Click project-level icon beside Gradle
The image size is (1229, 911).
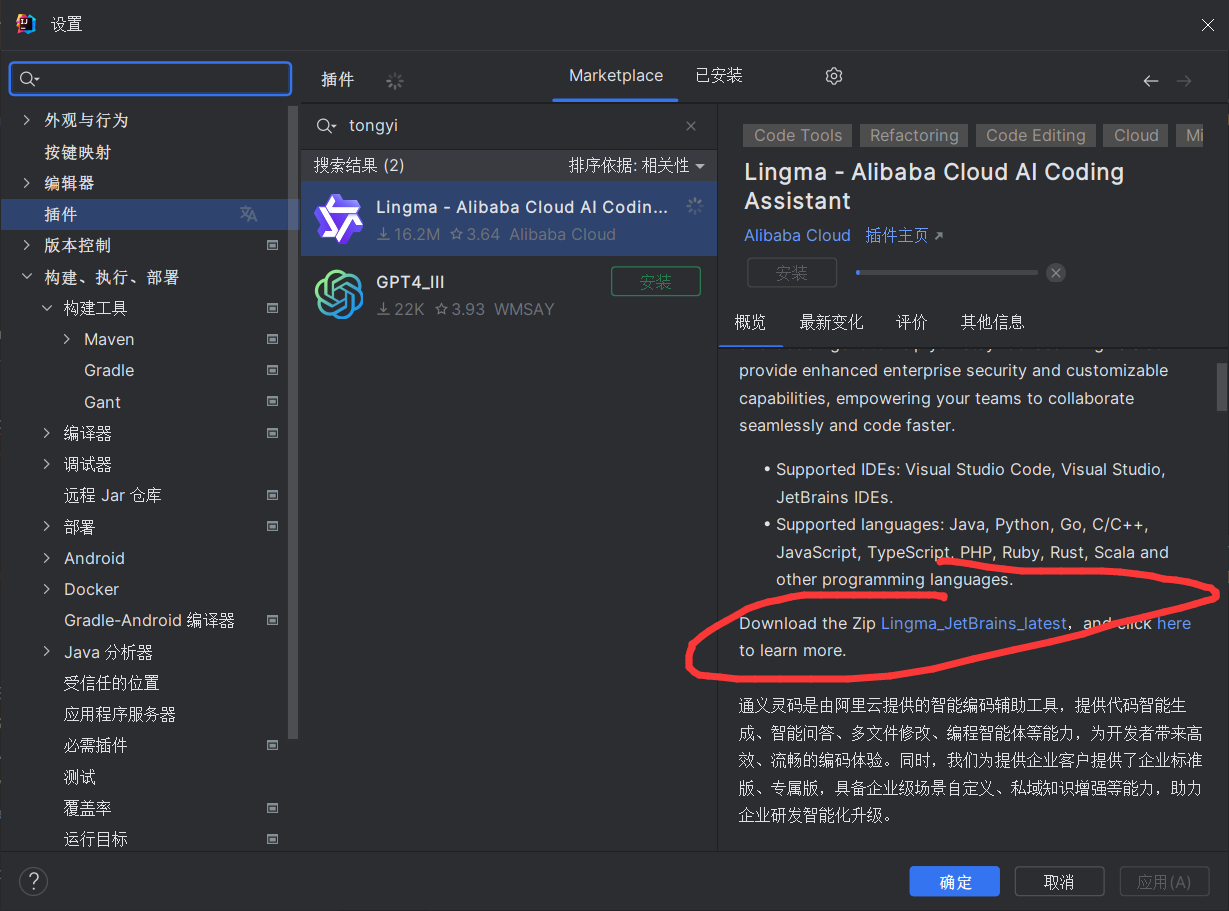coord(272,370)
